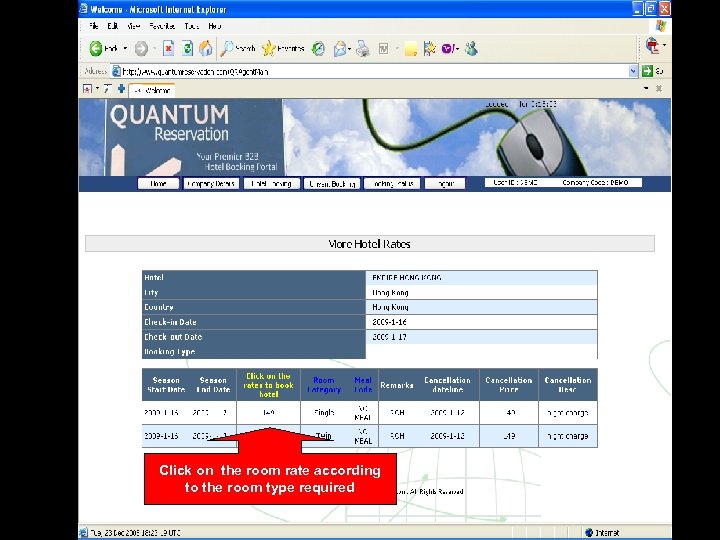Click the Booking Status navigation button
The height and width of the screenshot is (540, 720).
tap(392, 184)
